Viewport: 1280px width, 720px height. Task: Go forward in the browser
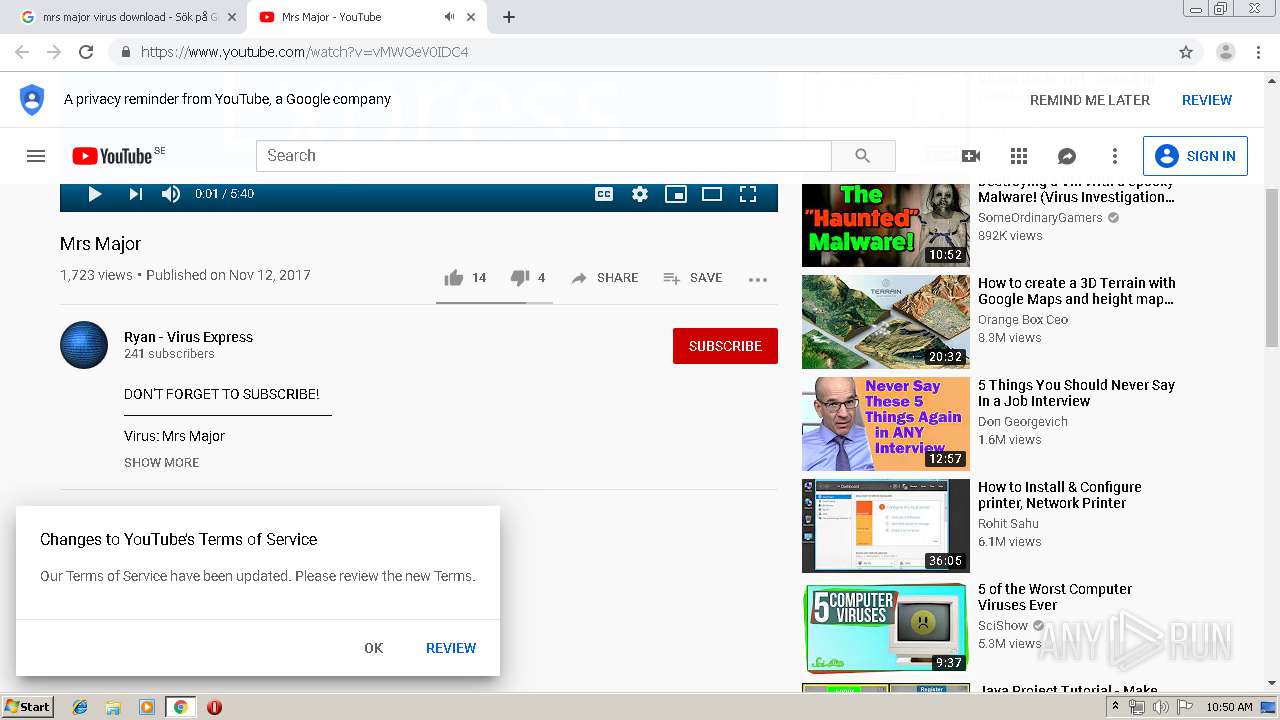tap(54, 52)
